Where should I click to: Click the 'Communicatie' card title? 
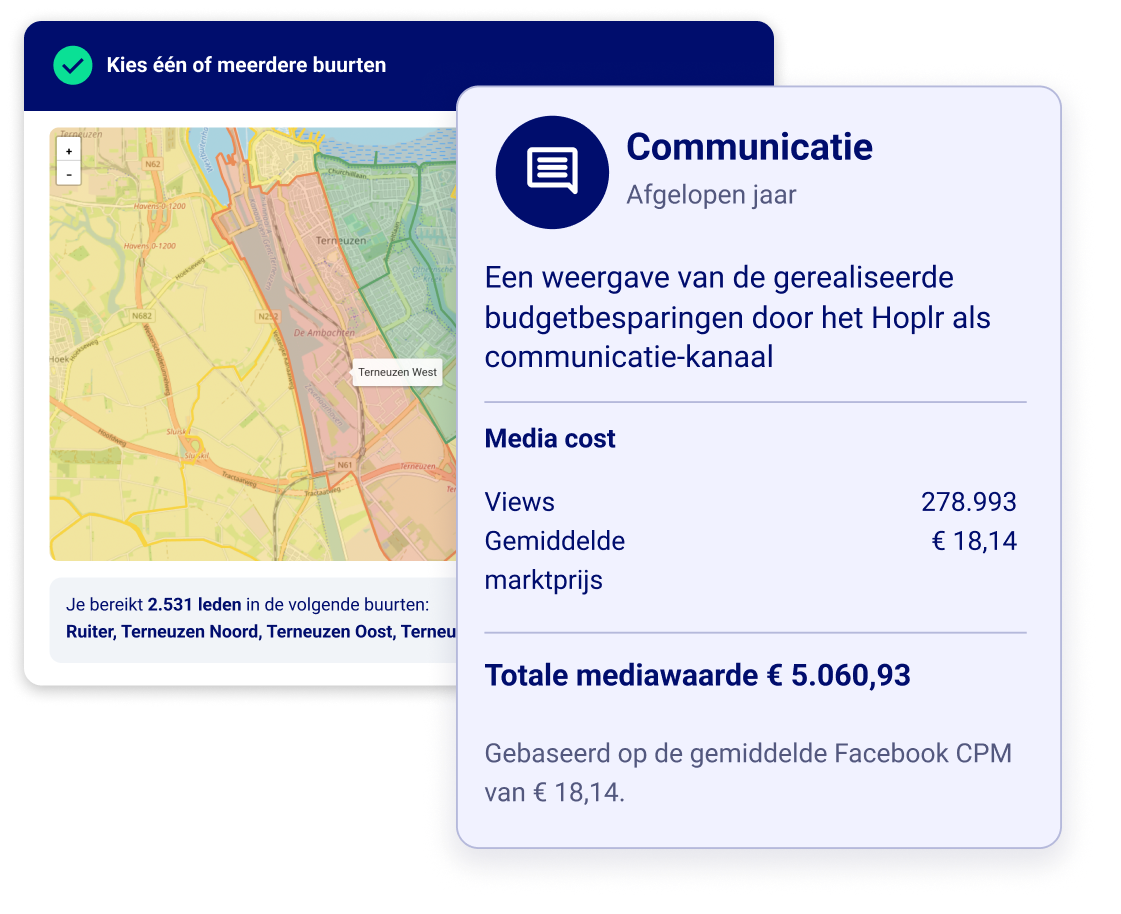[x=749, y=147]
